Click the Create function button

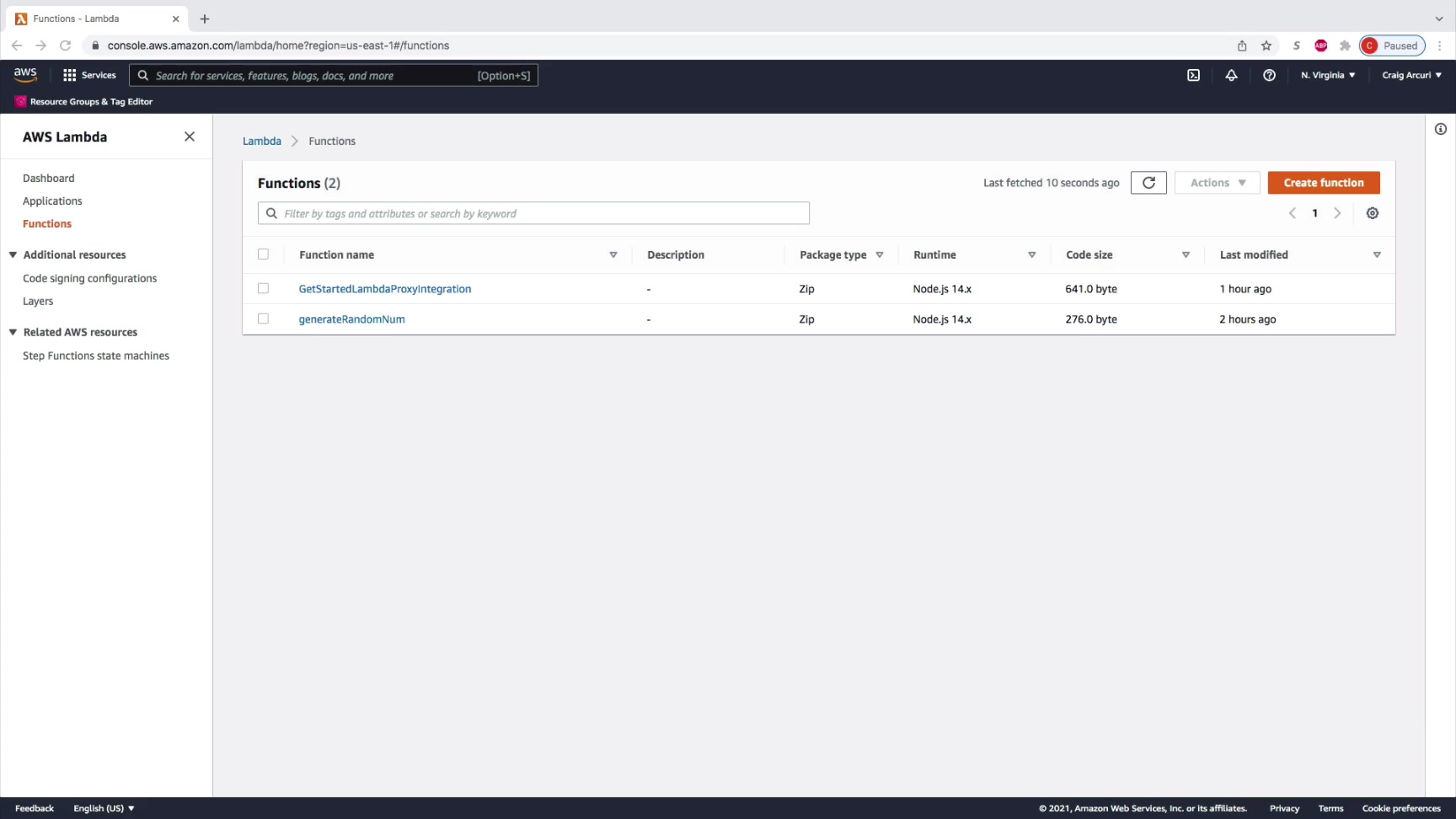(1324, 183)
